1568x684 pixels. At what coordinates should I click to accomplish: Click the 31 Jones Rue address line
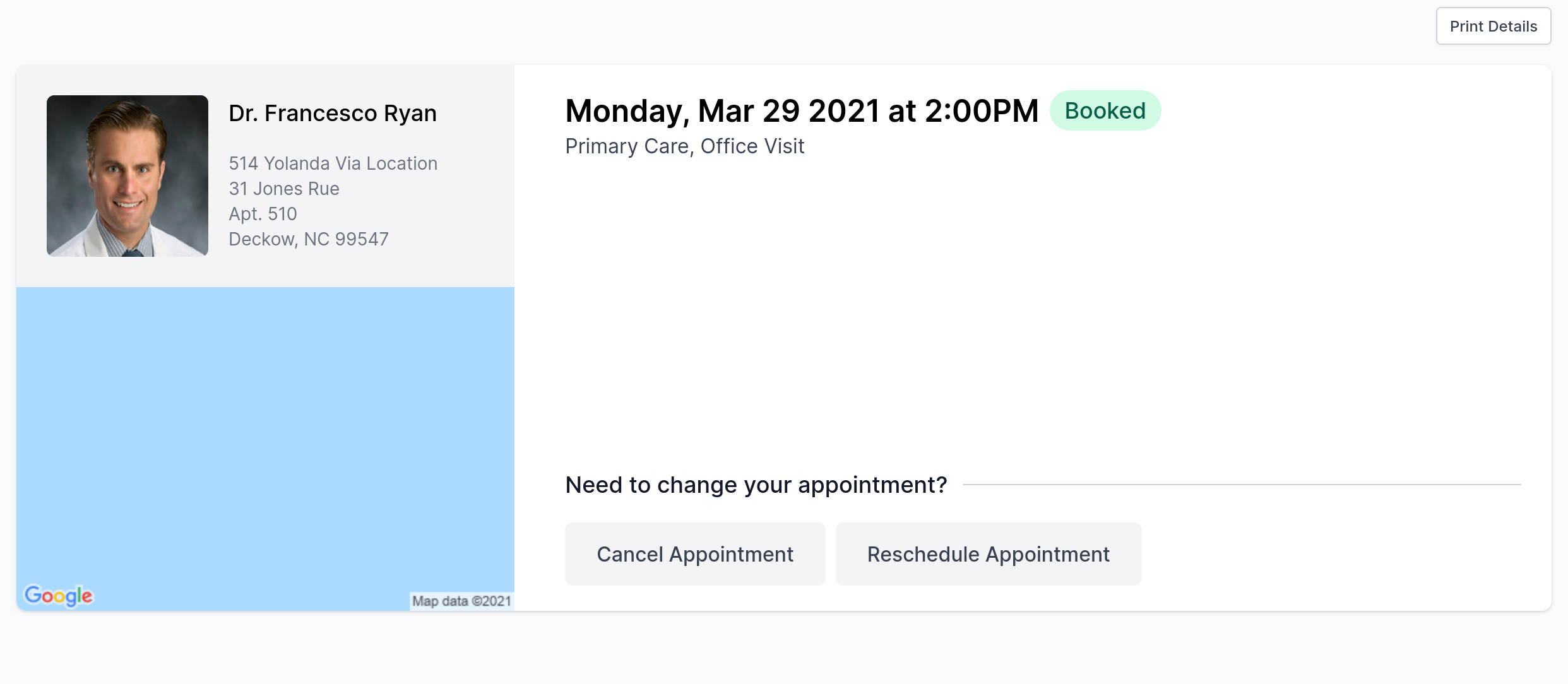point(284,189)
